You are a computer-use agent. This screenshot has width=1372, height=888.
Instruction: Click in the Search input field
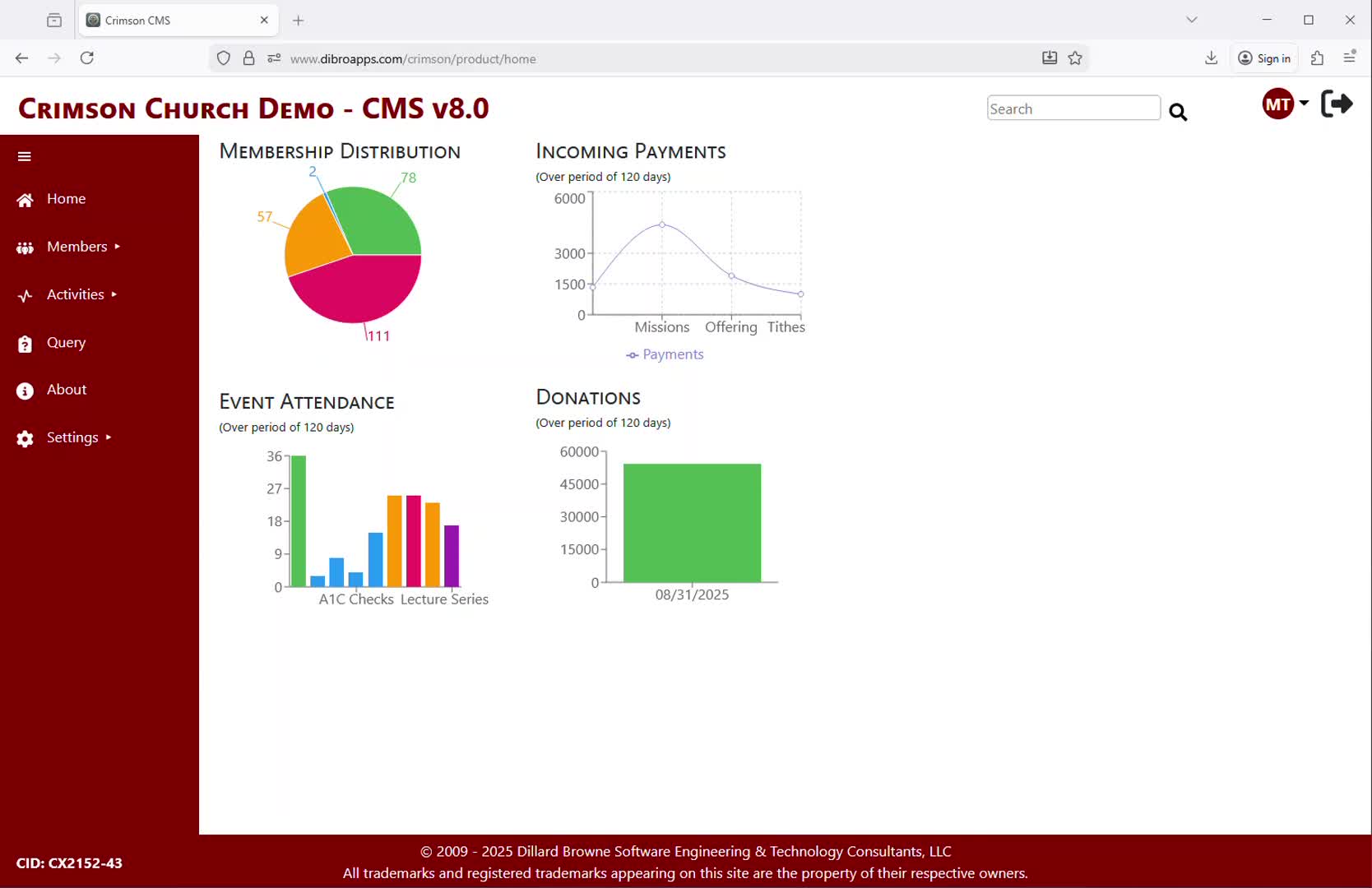click(1073, 109)
